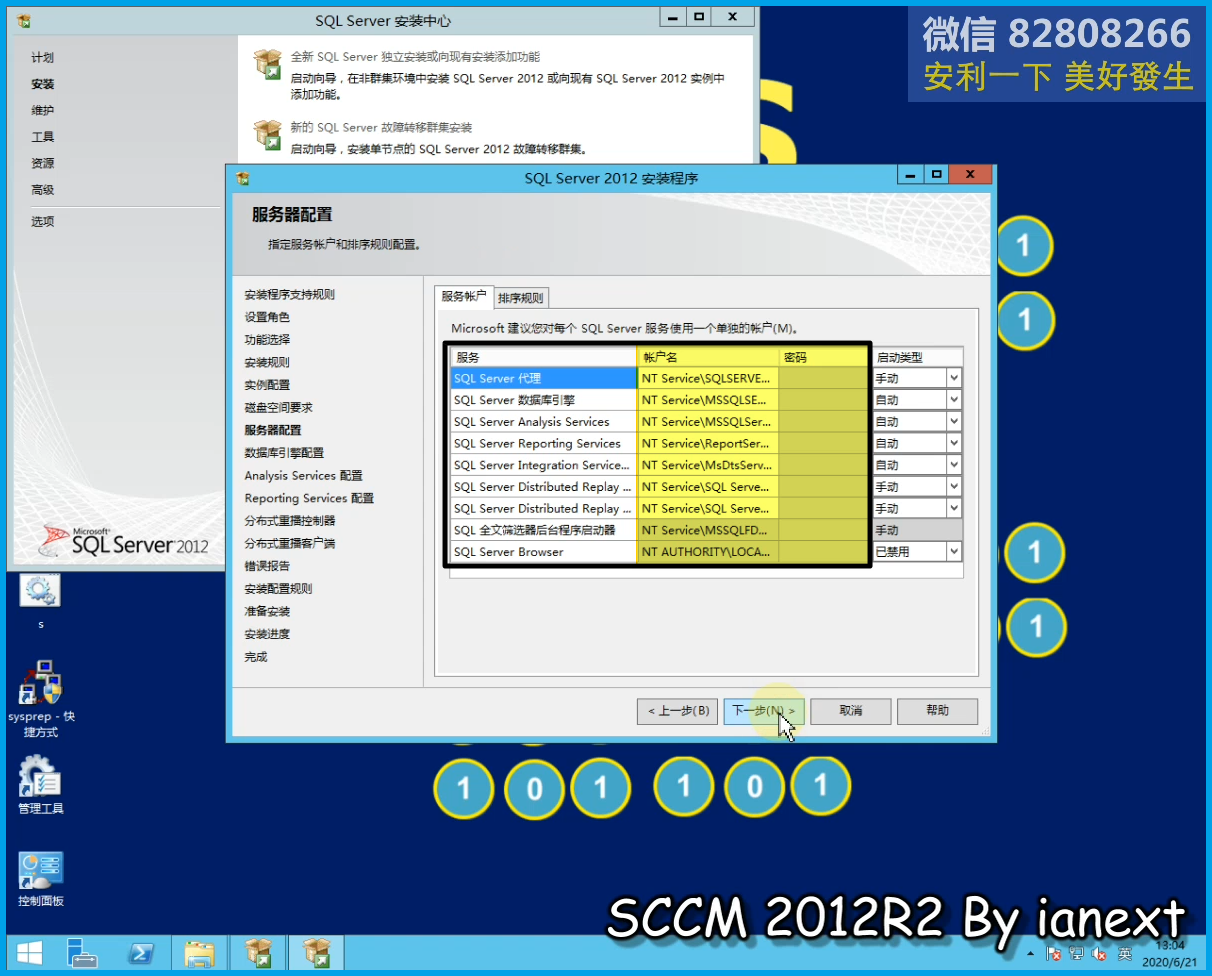Click the sound icon in the system tray
Viewport: 1212px width, 976px height.
pyautogui.click(x=1101, y=953)
